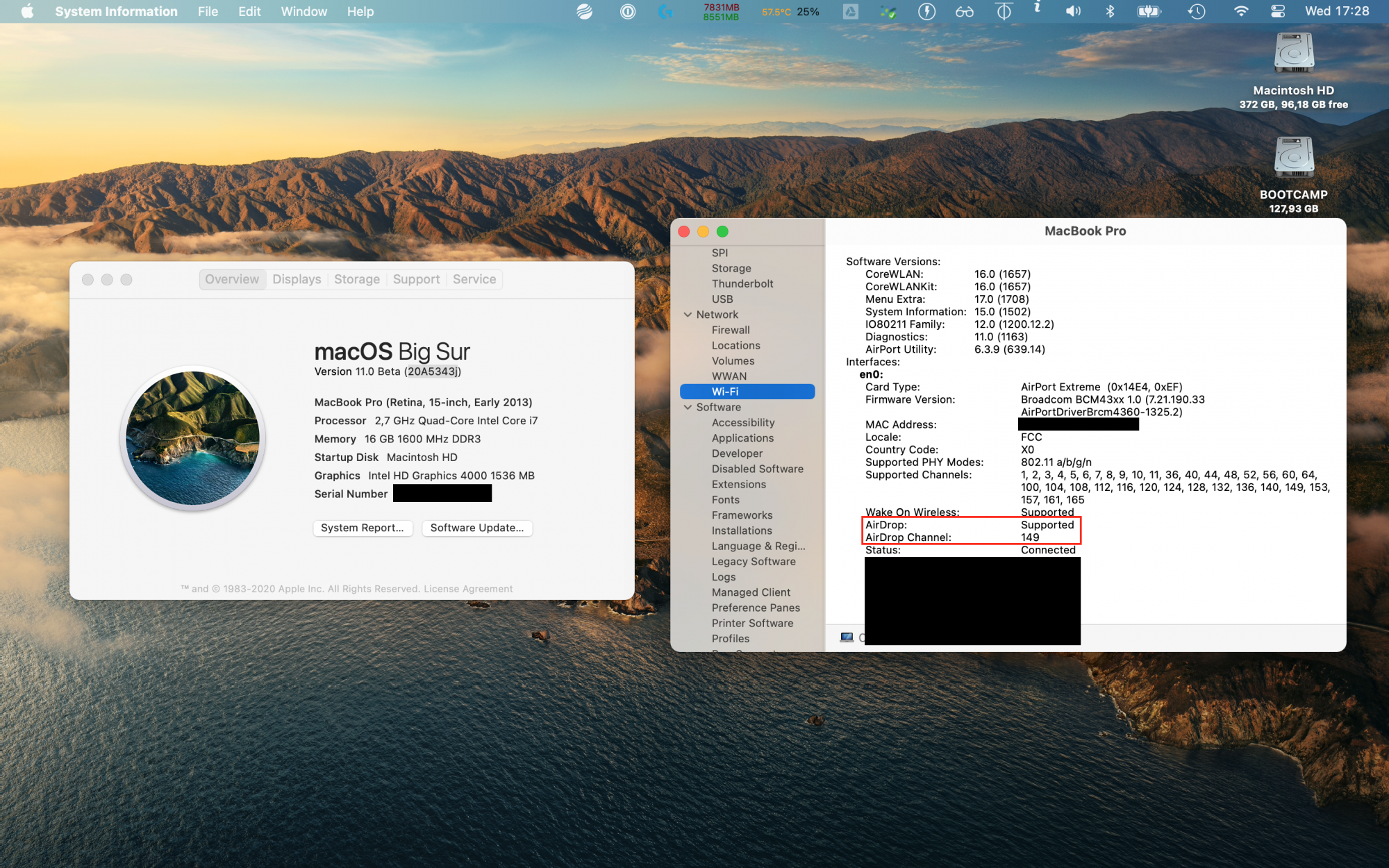1389x868 pixels.
Task: Select SPI in the sidebar
Action: (720, 253)
